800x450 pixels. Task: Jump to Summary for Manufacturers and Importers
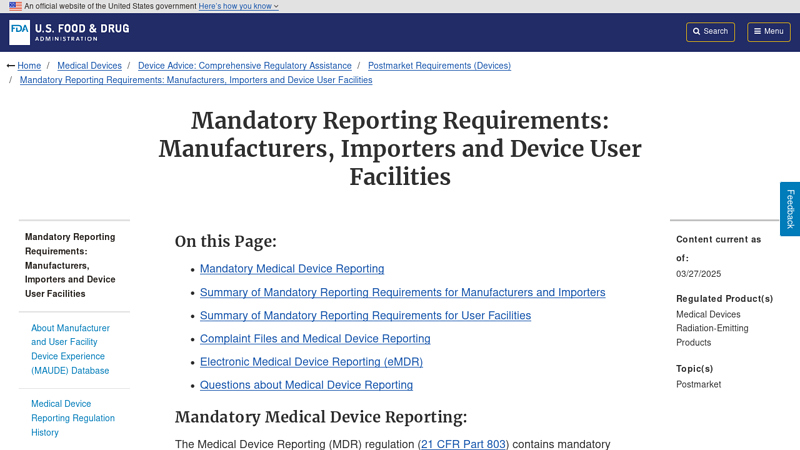pos(403,292)
